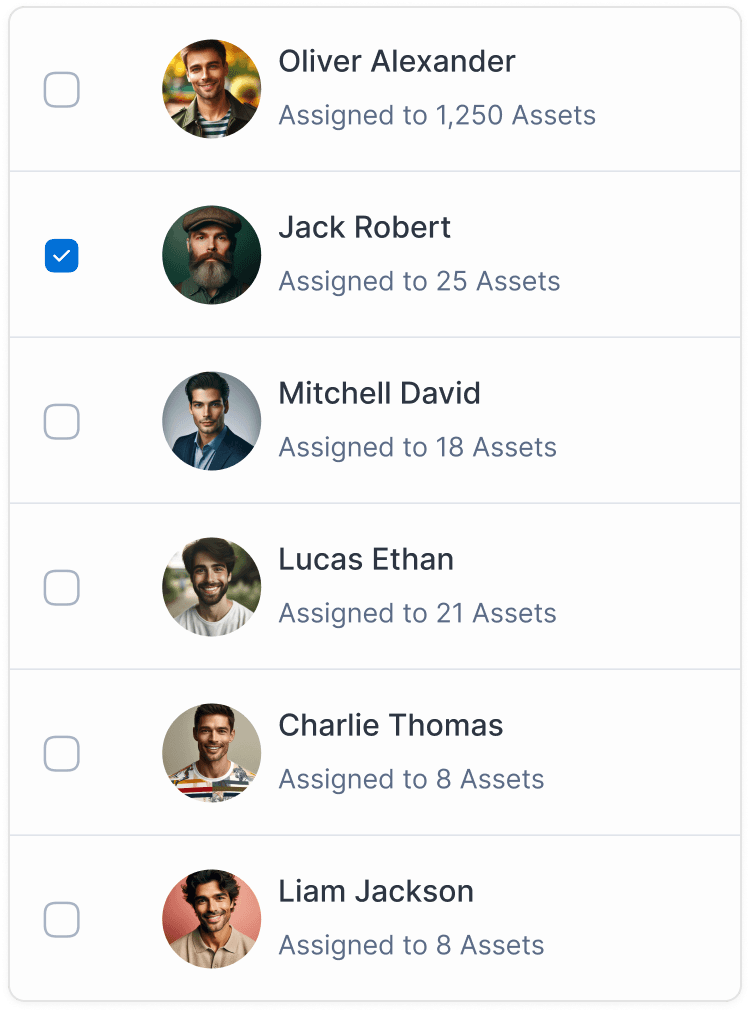Screen dimensions: 750x1012
Task: Select the checkbox for Oliver Alexander
Action: click(61, 89)
